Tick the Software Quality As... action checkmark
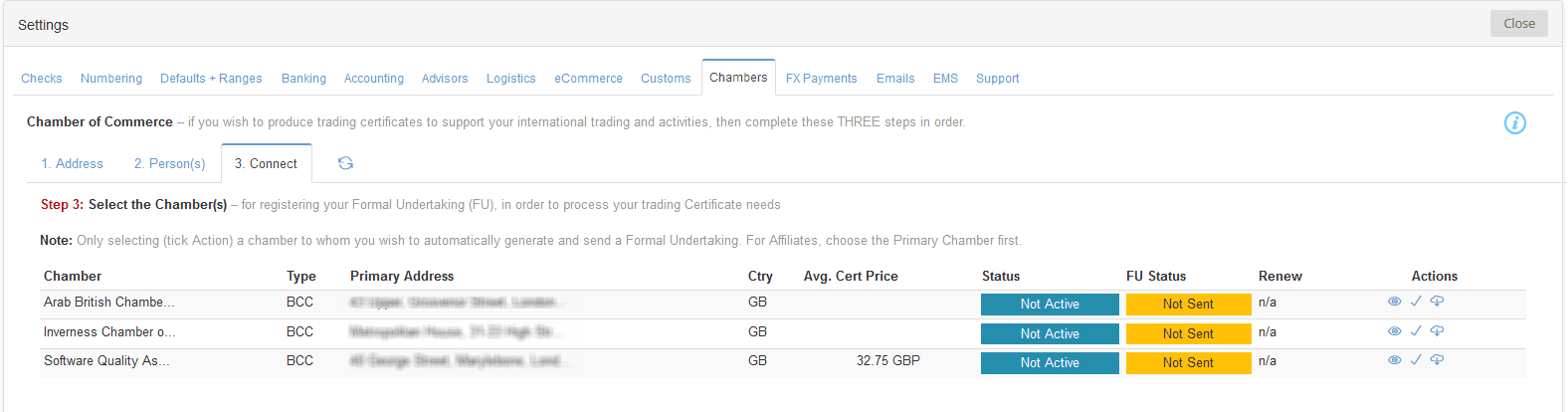This screenshot has height=412, width=1568. pyautogui.click(x=1416, y=359)
